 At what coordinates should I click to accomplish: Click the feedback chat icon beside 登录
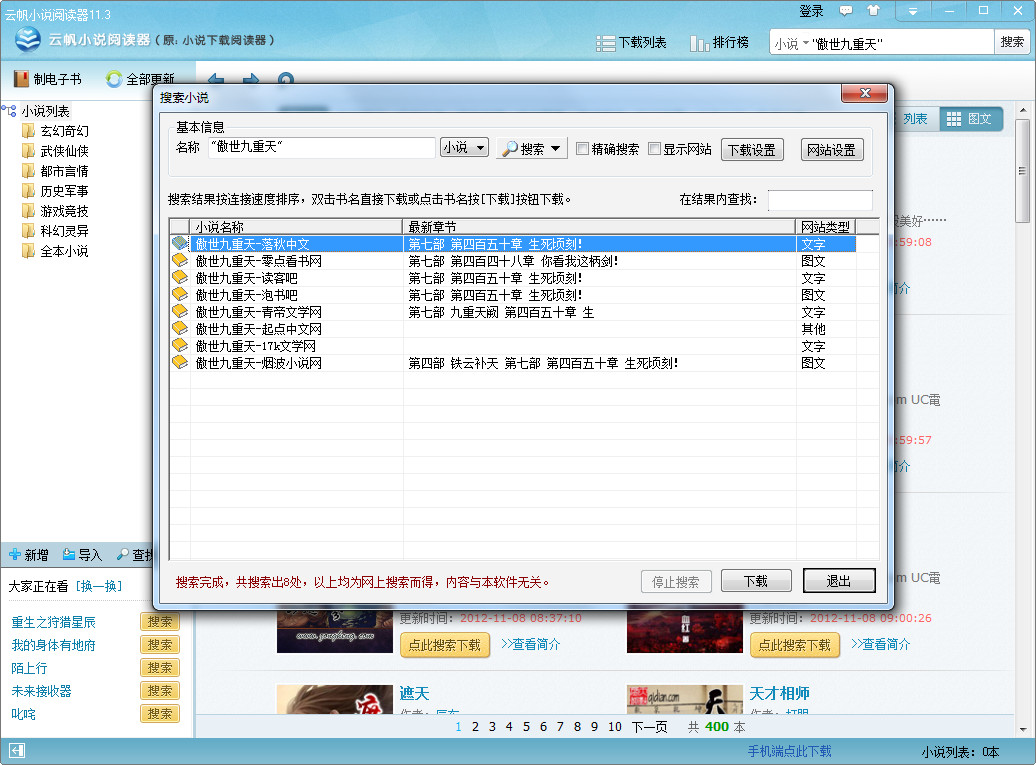(x=847, y=11)
